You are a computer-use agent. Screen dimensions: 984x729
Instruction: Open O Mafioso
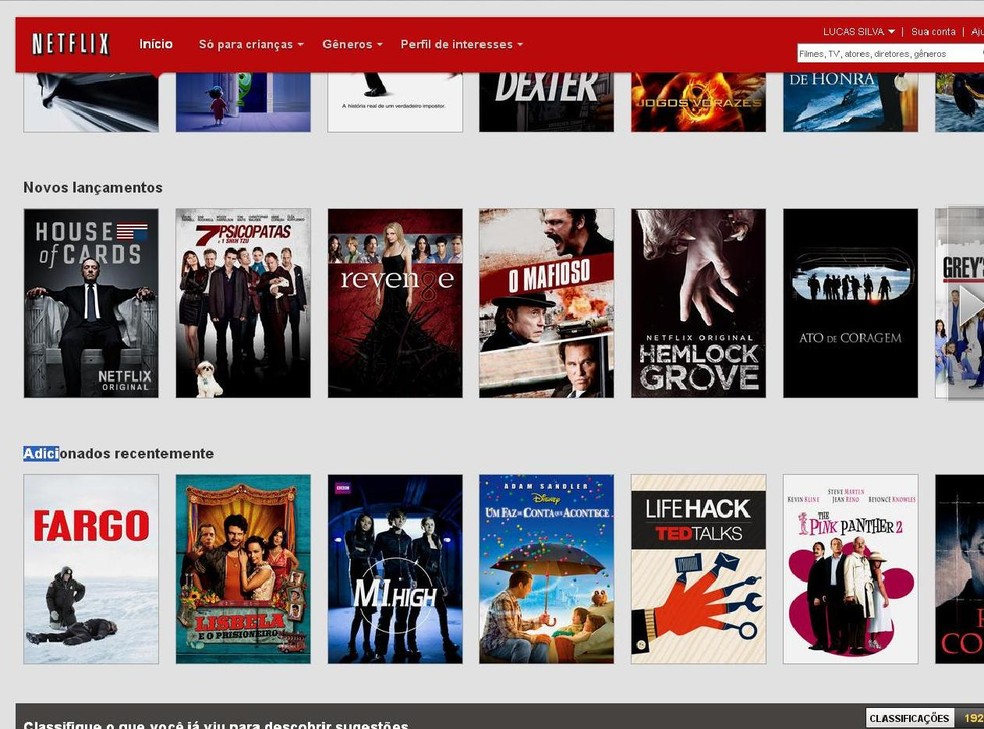point(545,303)
